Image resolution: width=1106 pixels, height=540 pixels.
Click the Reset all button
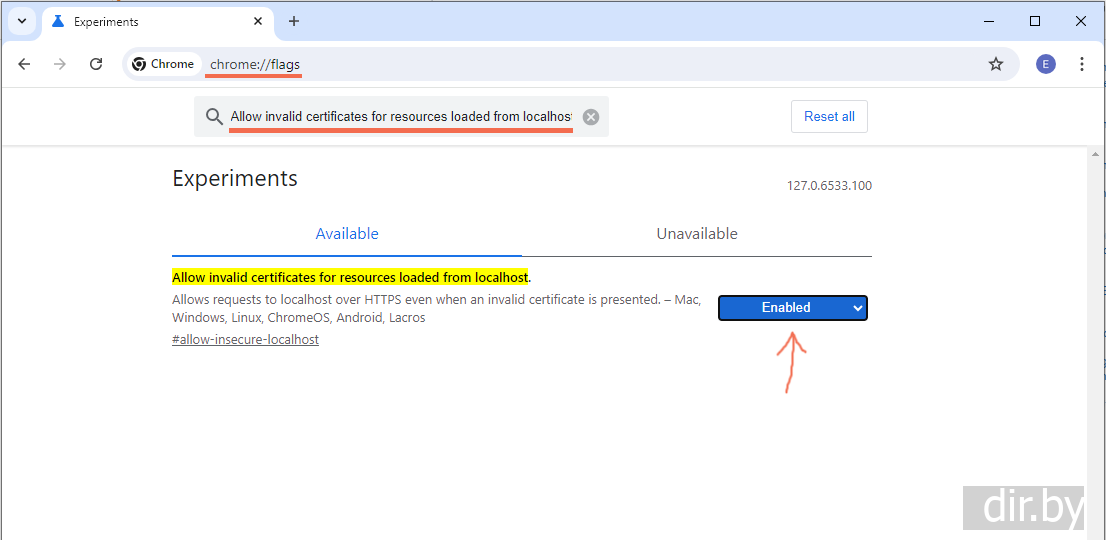[x=830, y=116]
